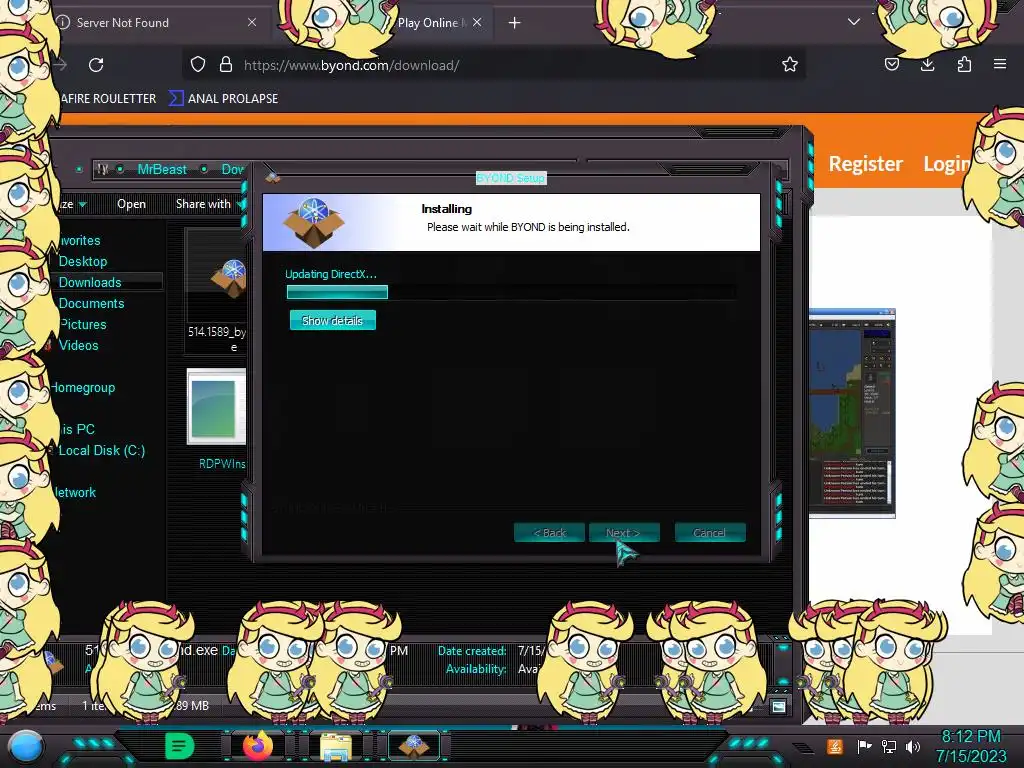This screenshot has width=1024, height=768.
Task: Select Local Disk (C:) in Explorer sidebar
Action: coord(102,450)
